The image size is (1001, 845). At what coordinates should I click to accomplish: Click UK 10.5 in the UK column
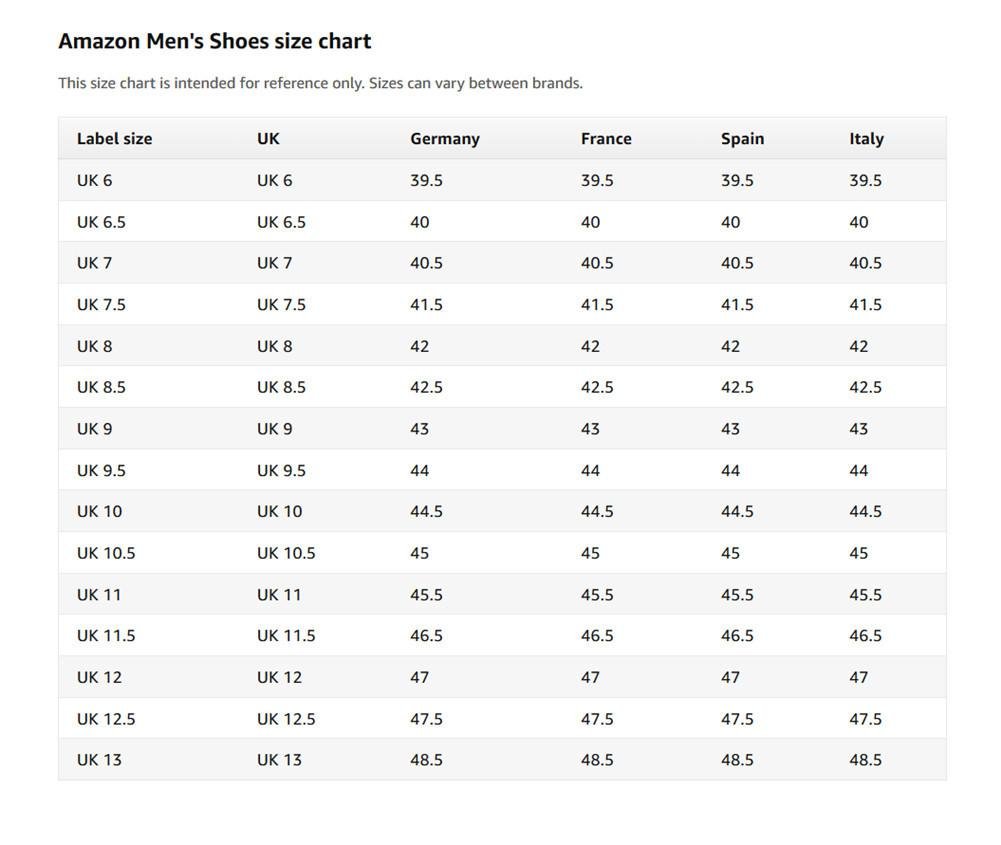coord(286,553)
